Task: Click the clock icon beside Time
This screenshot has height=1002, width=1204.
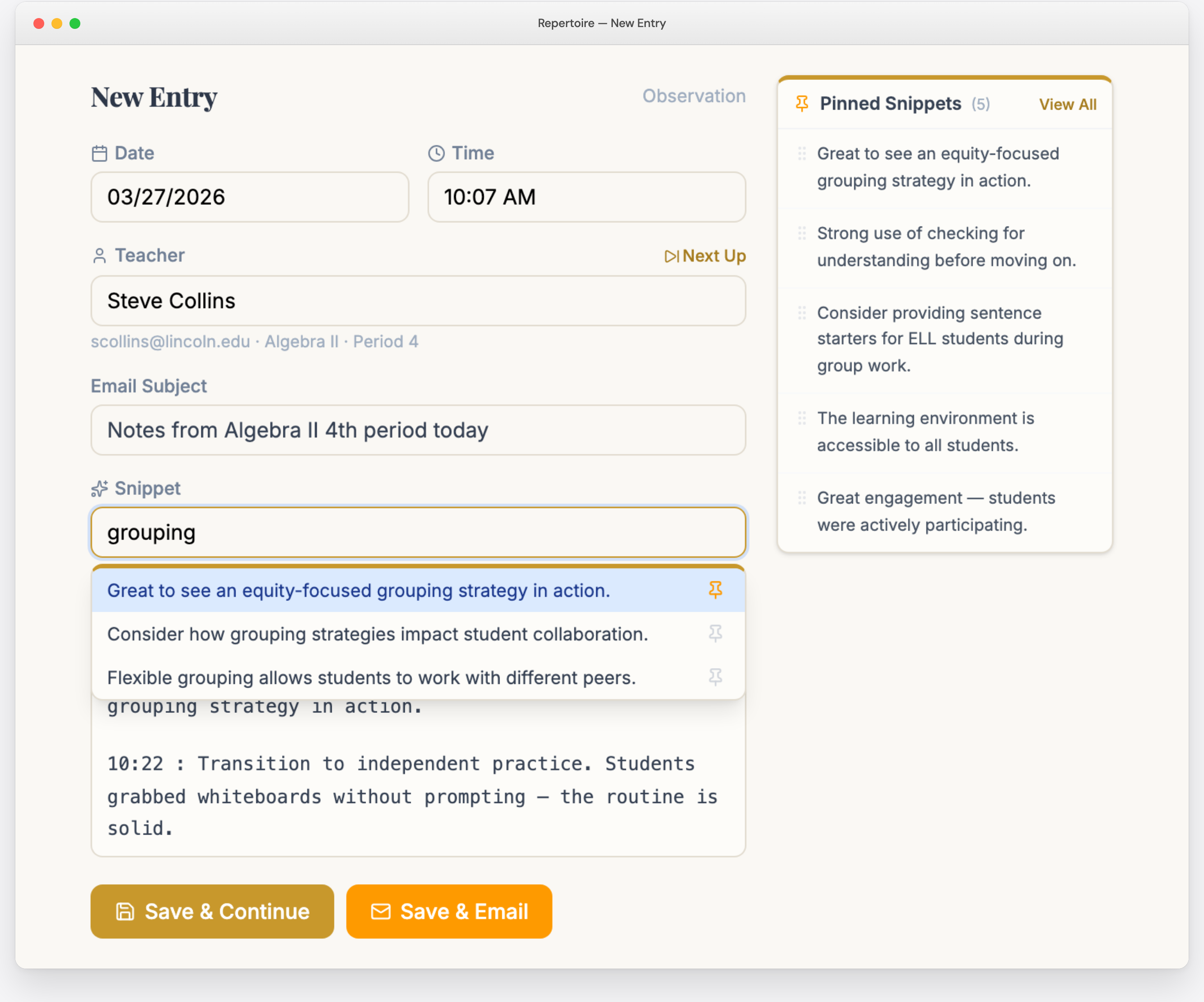Action: point(436,153)
